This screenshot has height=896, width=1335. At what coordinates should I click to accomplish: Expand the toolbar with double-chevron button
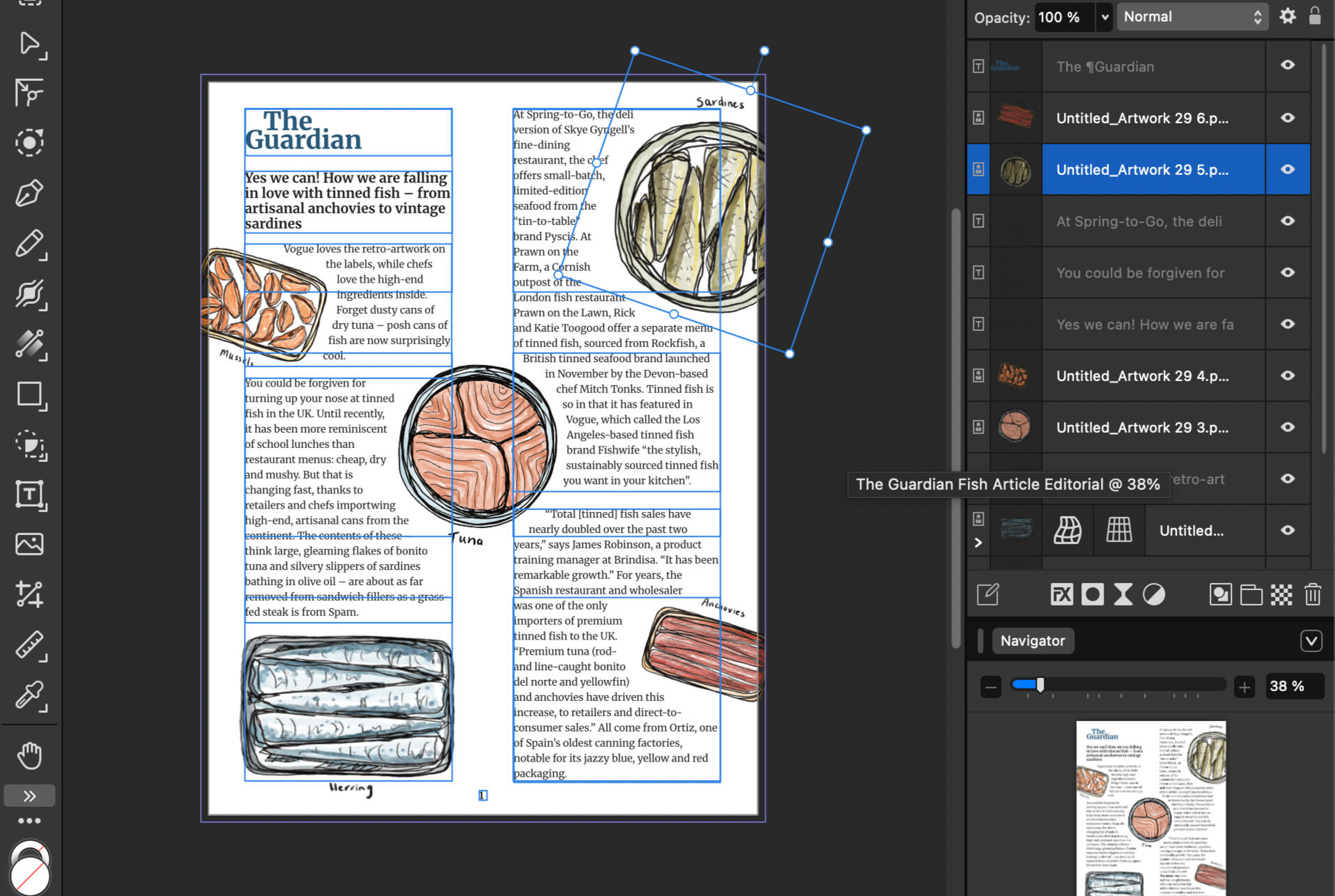(x=29, y=796)
